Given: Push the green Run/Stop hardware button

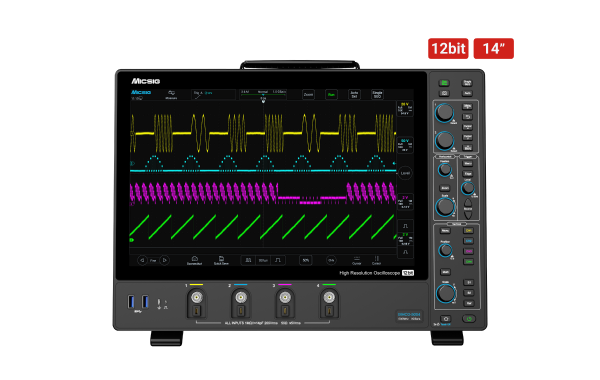Looking at the screenshot, I should [444, 83].
